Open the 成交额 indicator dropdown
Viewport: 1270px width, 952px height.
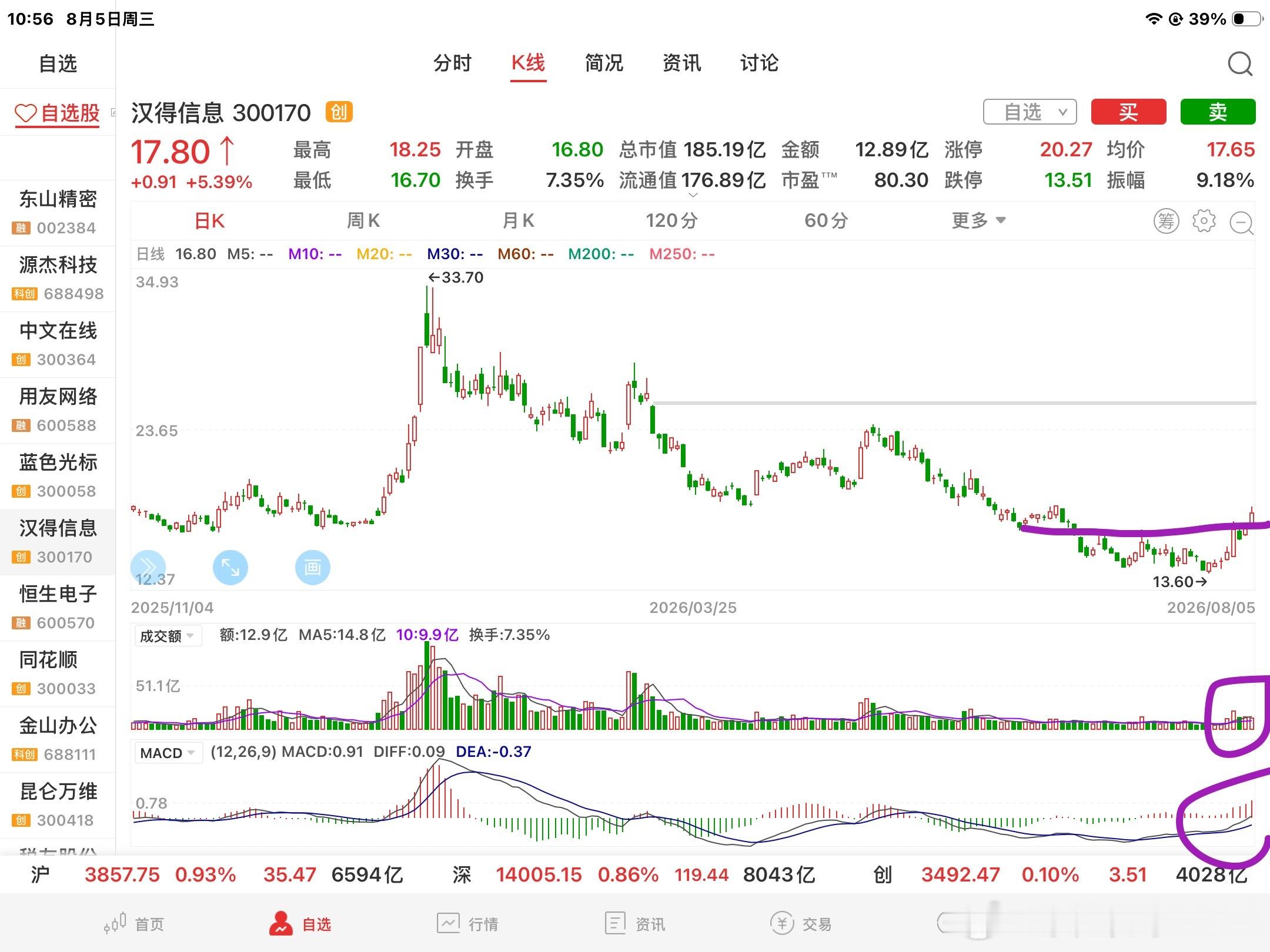pyautogui.click(x=168, y=636)
